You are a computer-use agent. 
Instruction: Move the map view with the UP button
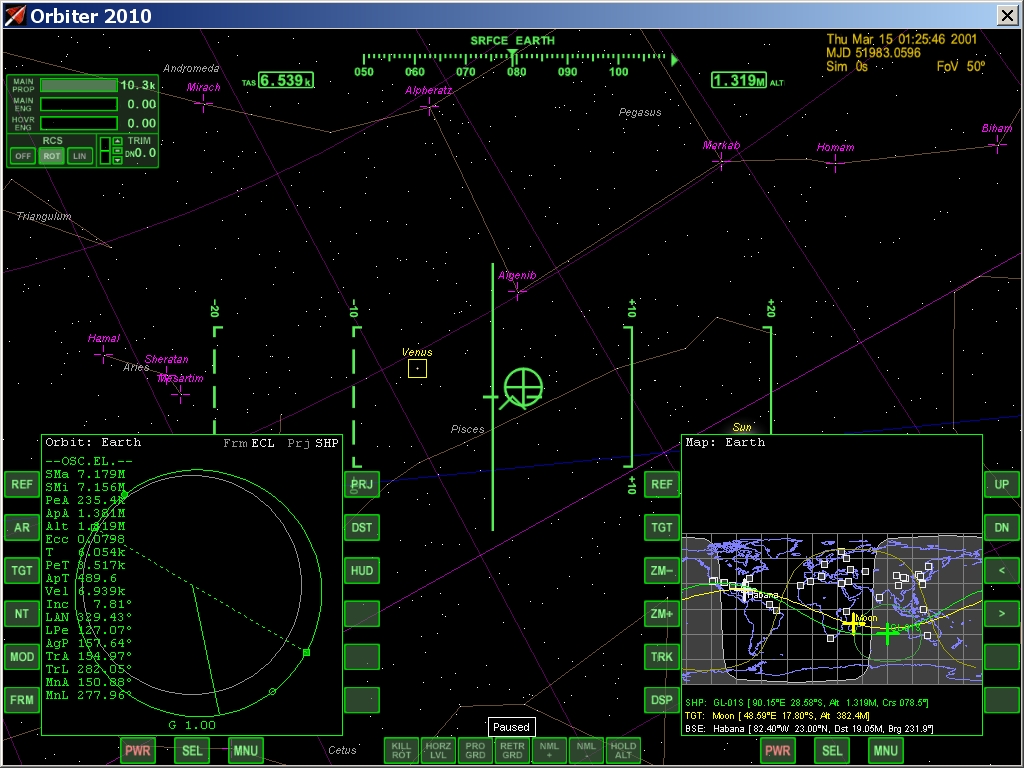point(1002,484)
